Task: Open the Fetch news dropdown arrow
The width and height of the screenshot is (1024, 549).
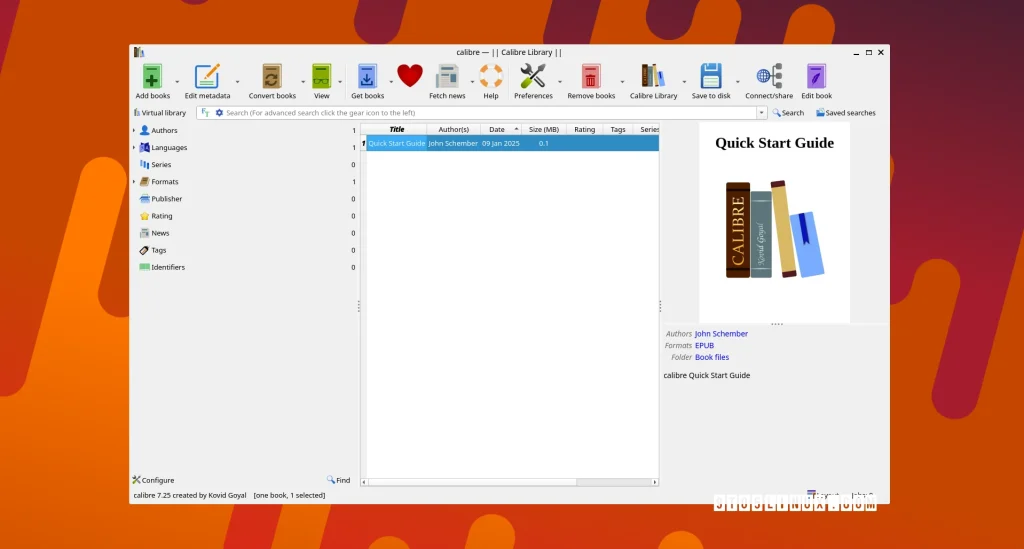Action: click(x=472, y=82)
